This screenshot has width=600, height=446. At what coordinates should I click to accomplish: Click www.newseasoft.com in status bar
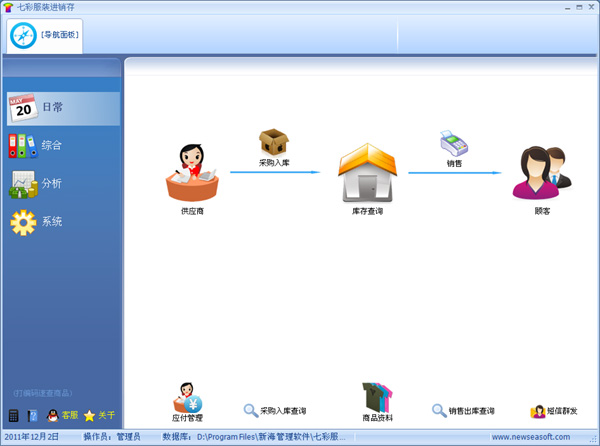coord(532,437)
